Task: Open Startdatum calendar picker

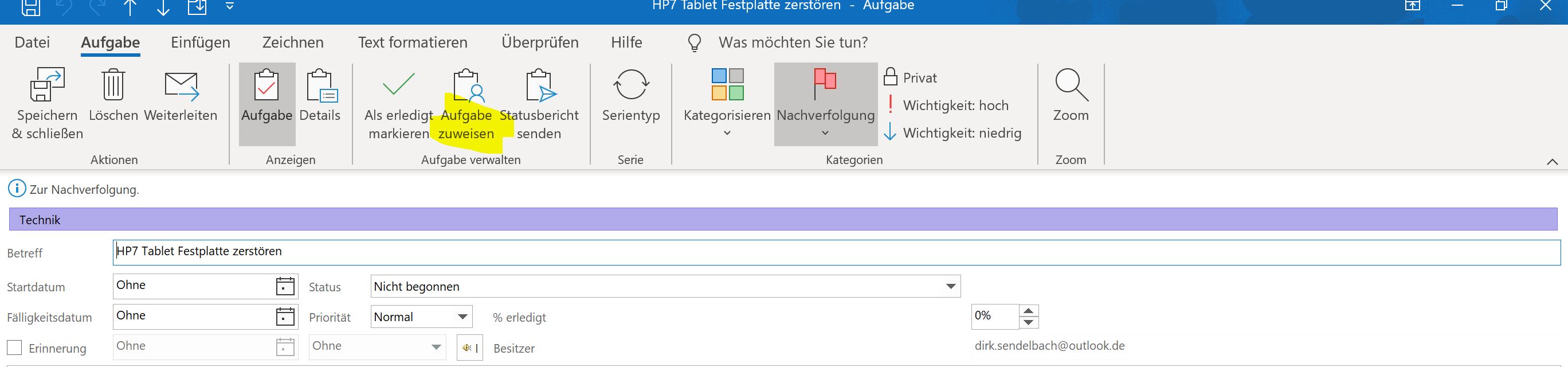Action: (x=285, y=286)
